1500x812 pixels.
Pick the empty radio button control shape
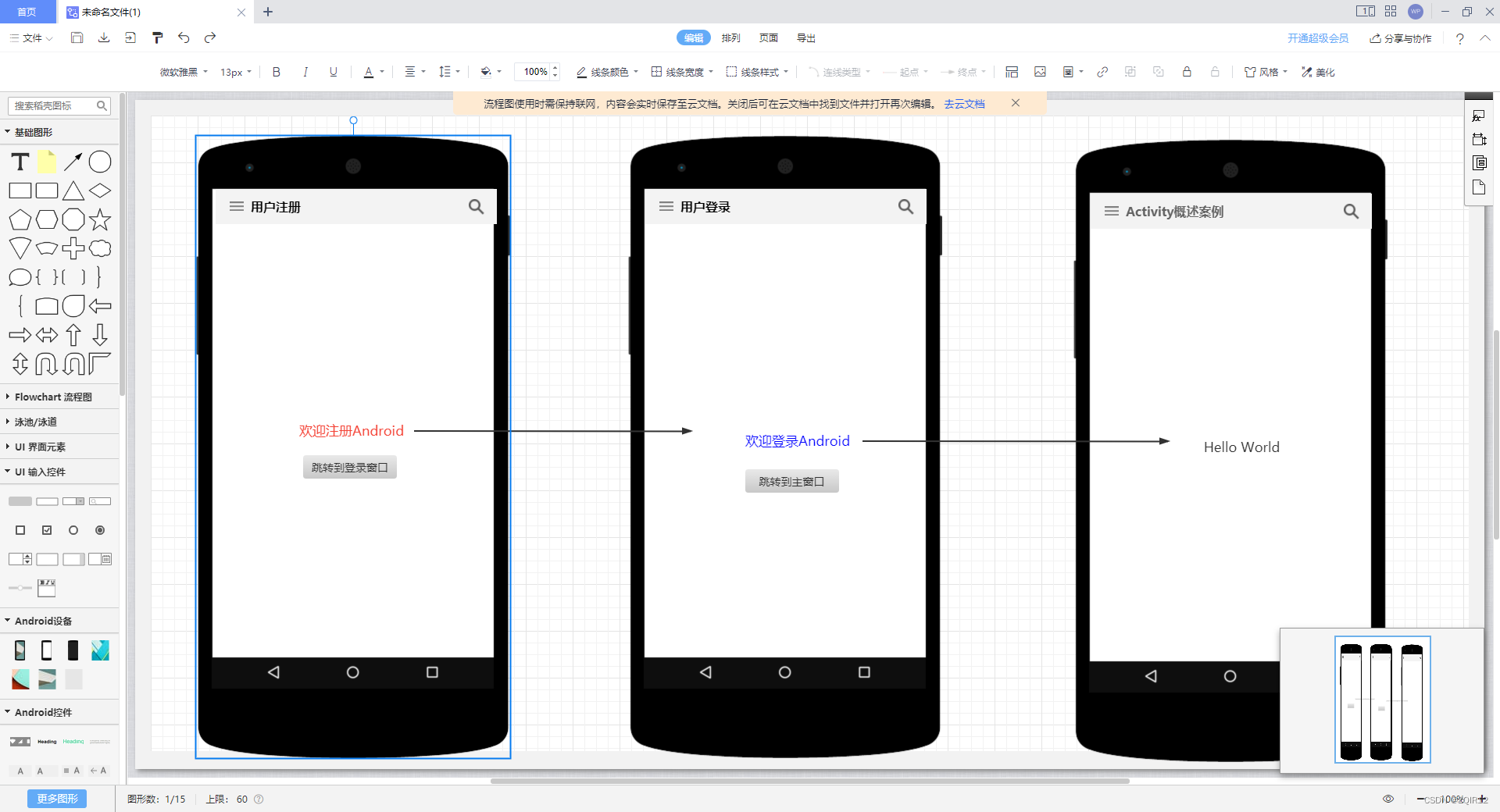coord(73,530)
